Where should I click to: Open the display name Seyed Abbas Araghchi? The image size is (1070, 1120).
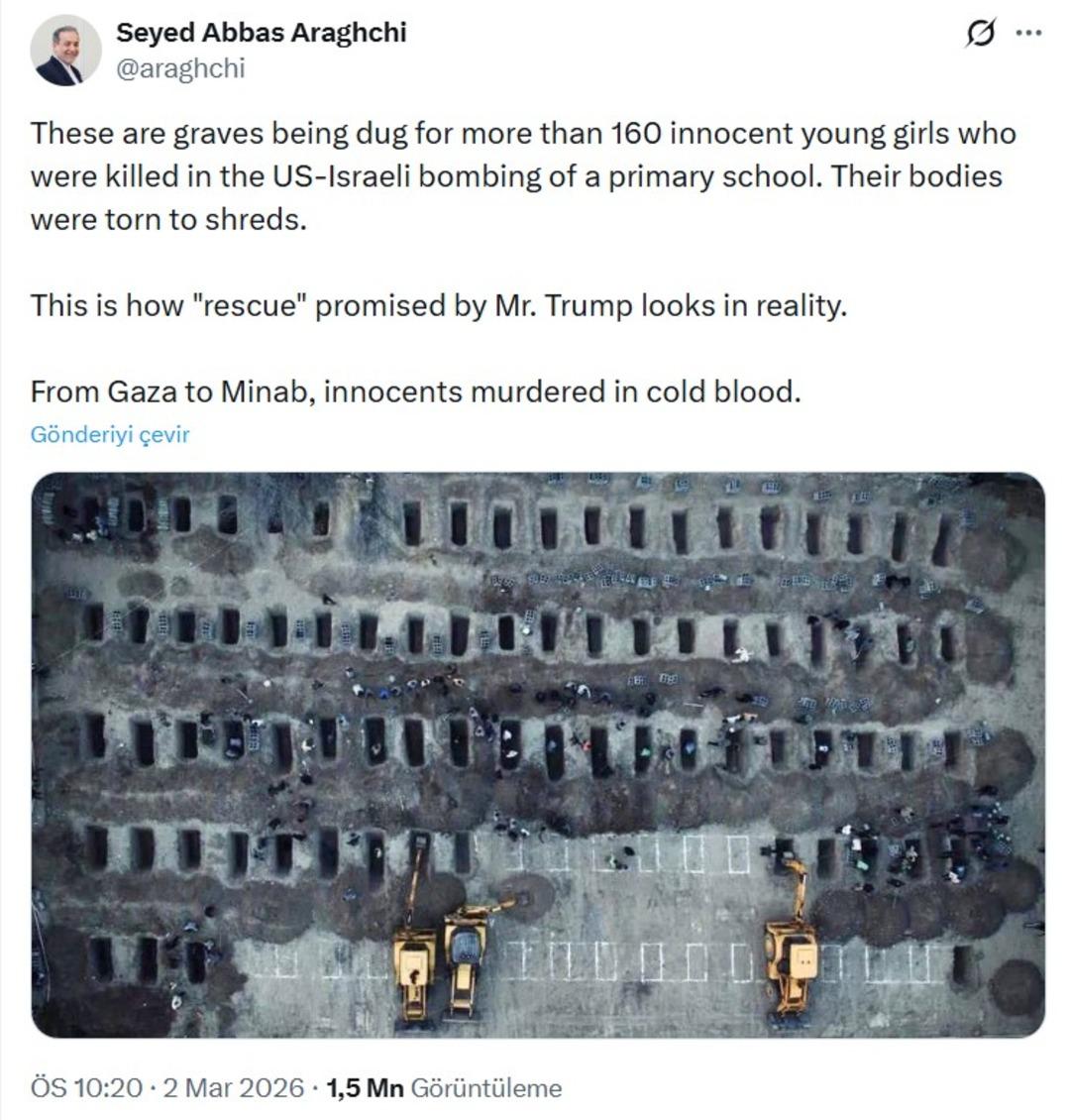pos(262,33)
